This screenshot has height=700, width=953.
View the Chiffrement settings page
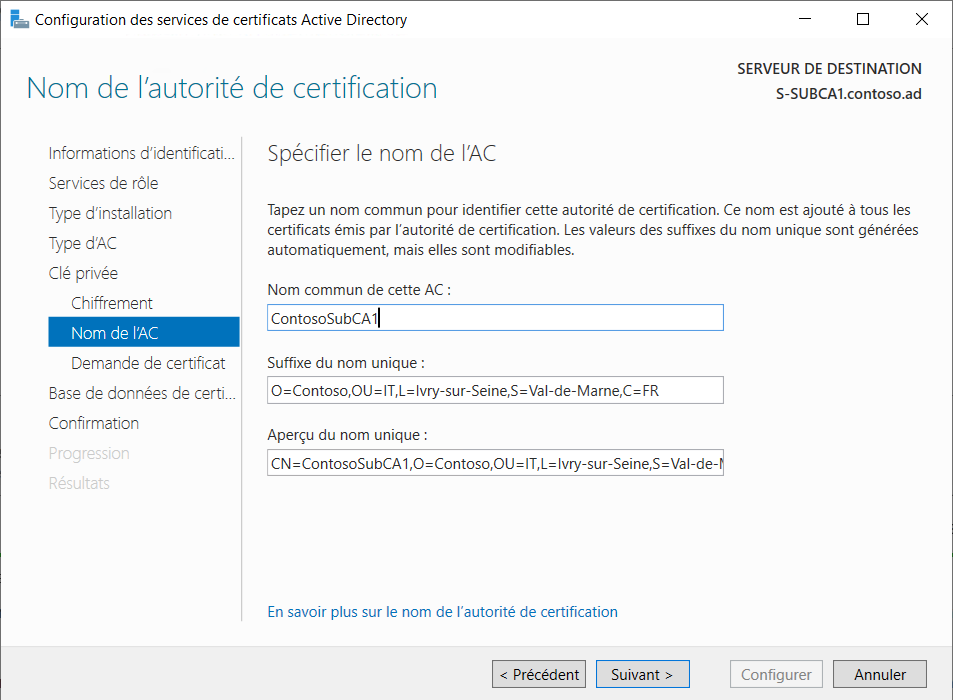click(113, 303)
